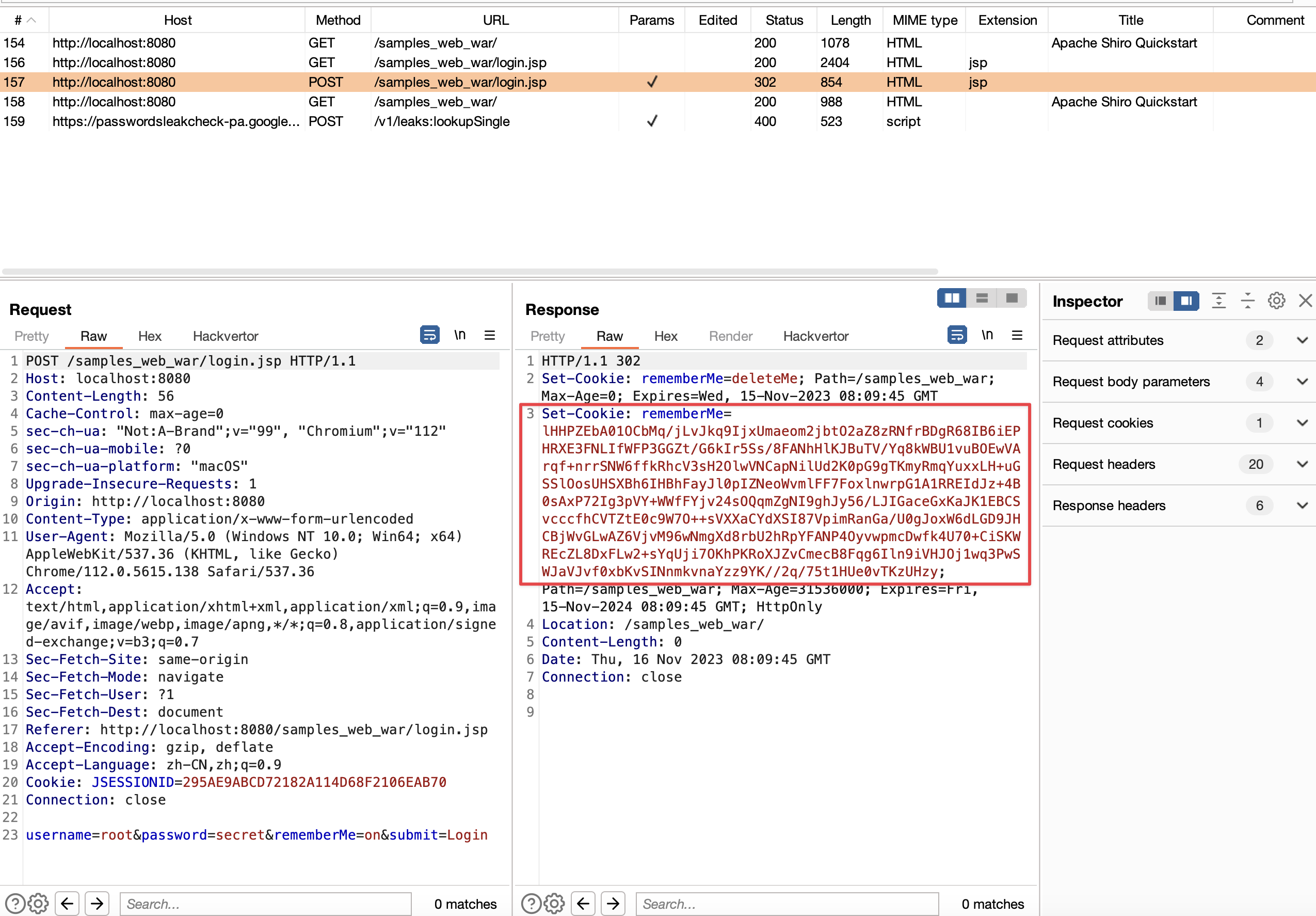
Task: Open help icon below Request editor
Action: coord(15,904)
